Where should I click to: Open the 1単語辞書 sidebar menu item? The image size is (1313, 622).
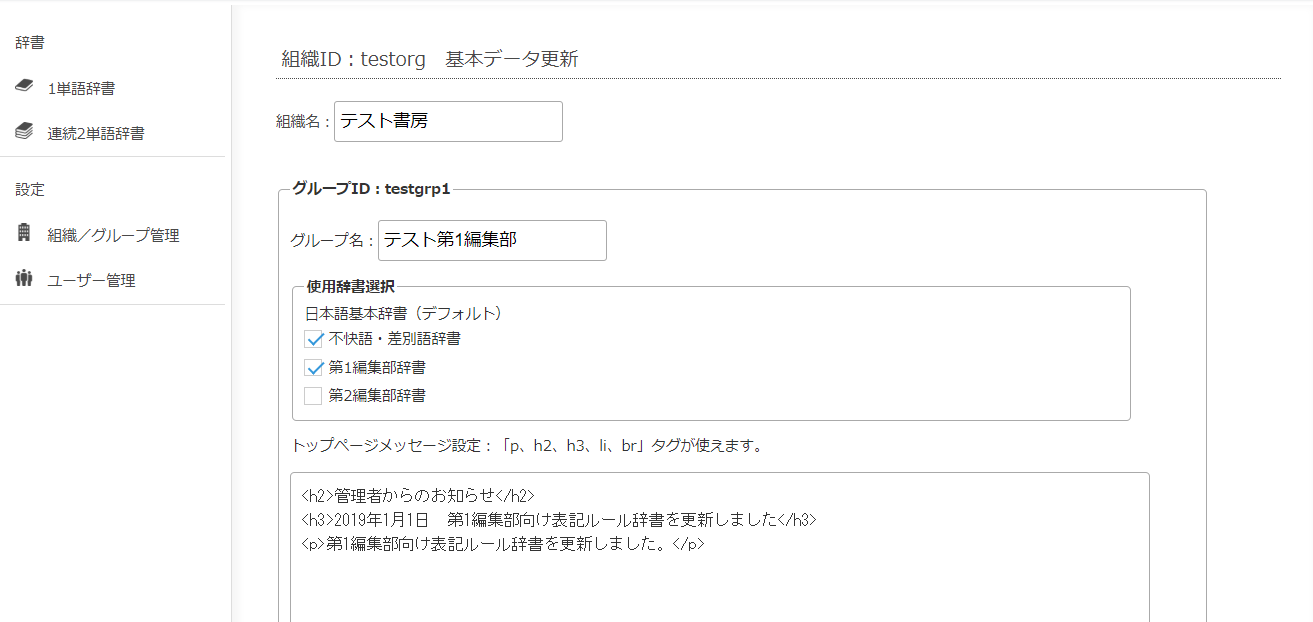point(81,89)
